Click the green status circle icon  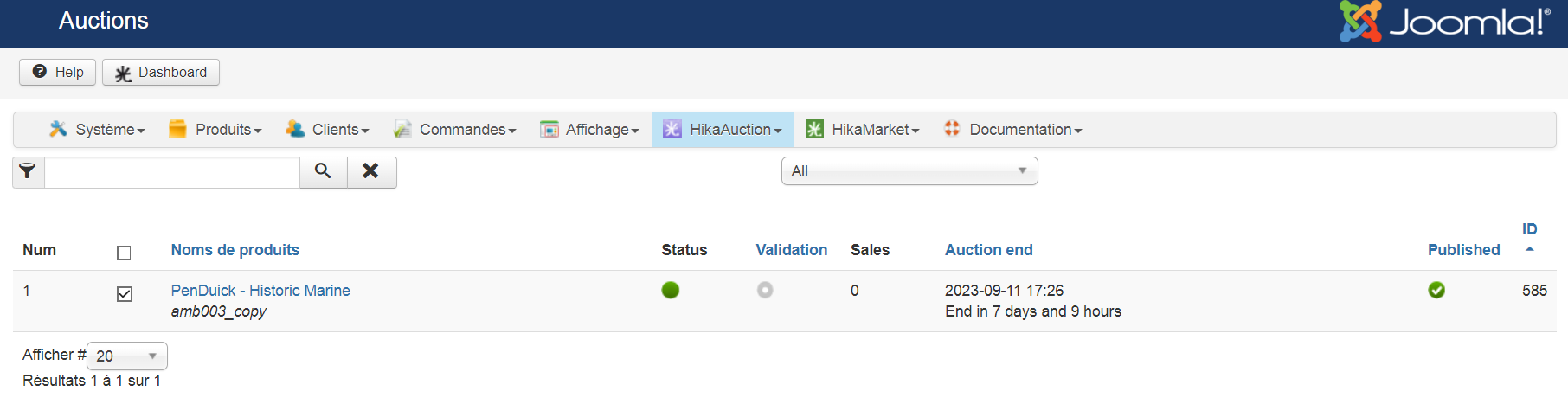click(671, 290)
